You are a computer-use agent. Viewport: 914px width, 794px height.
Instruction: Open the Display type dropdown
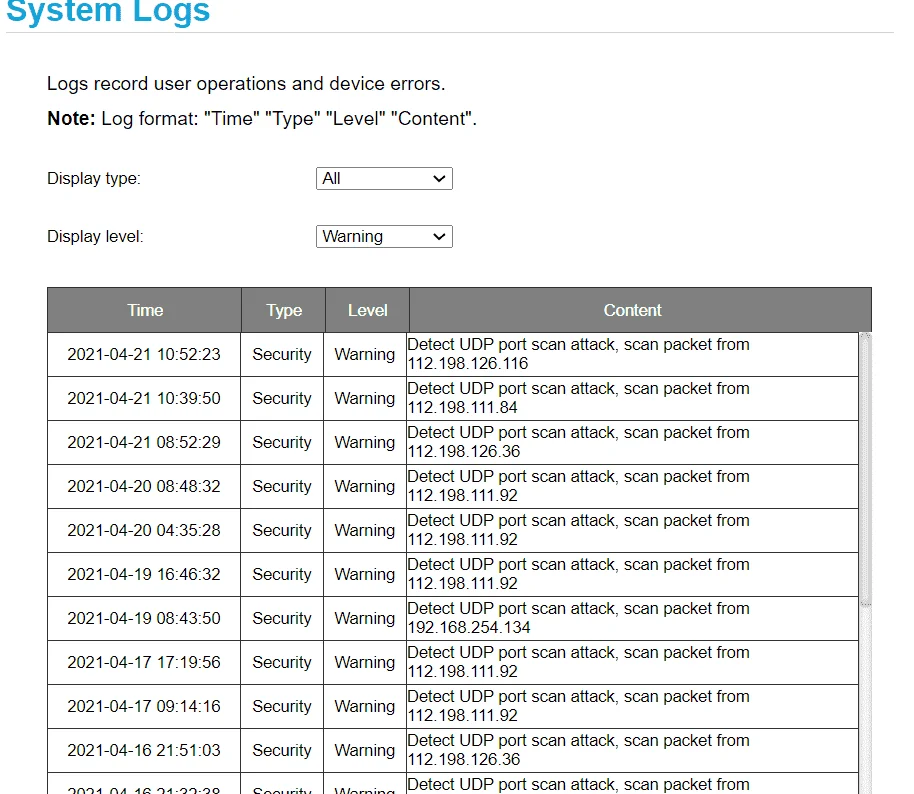tap(384, 178)
